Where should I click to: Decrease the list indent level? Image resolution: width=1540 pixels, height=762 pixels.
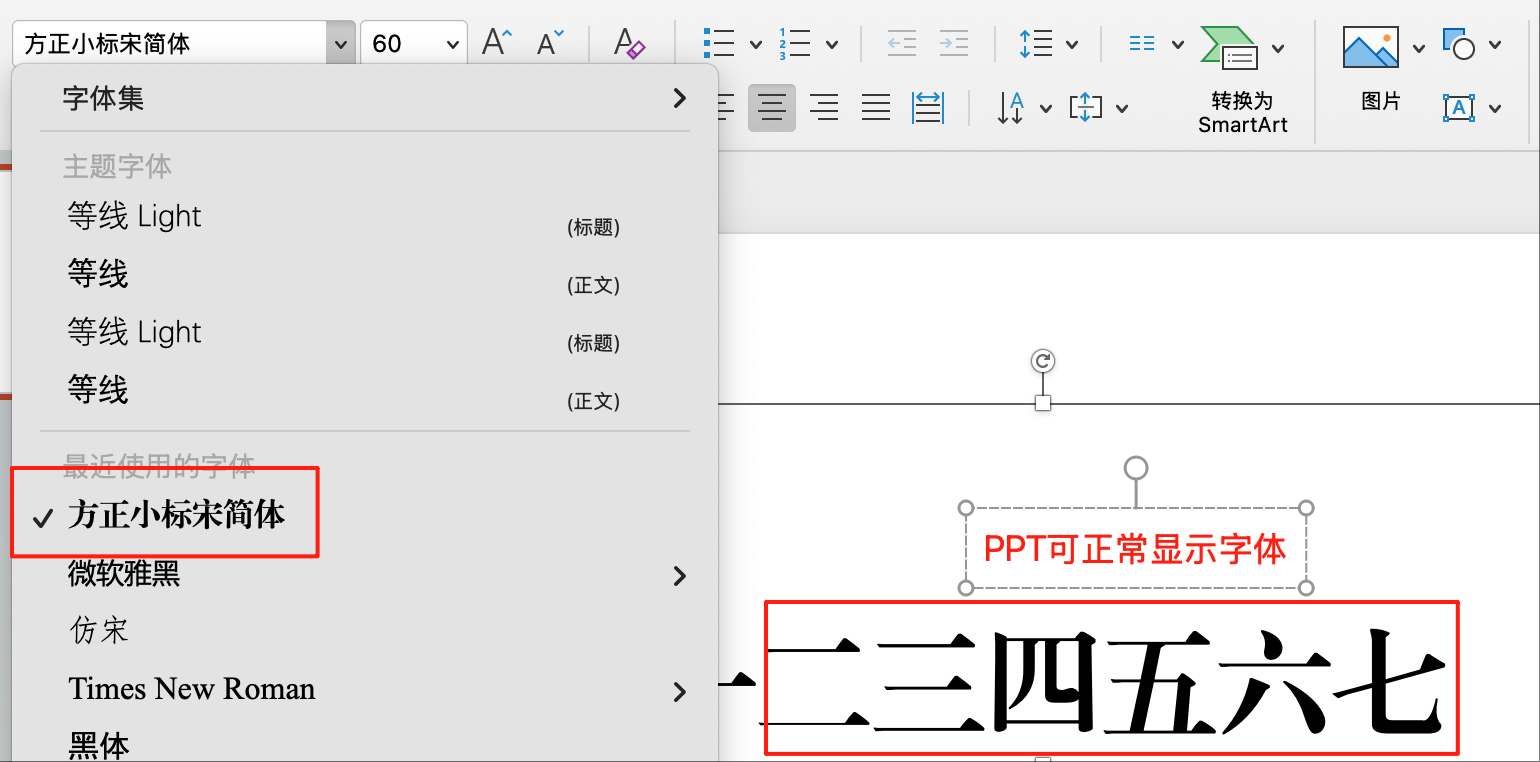(902, 43)
